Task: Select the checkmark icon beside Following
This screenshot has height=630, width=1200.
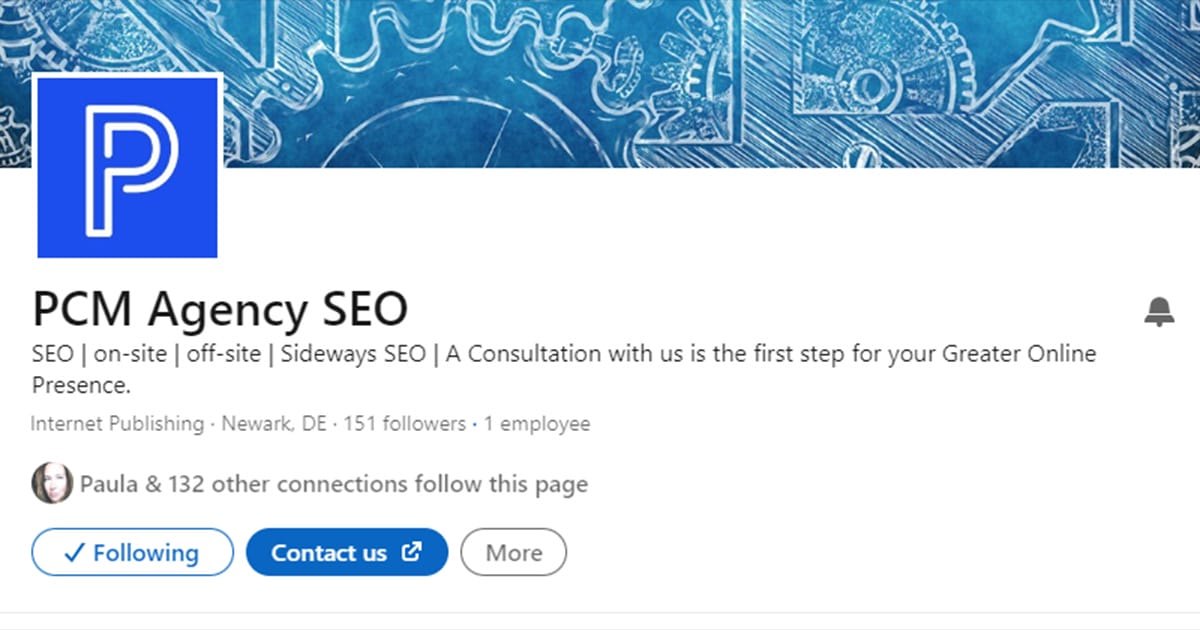Action: click(74, 552)
